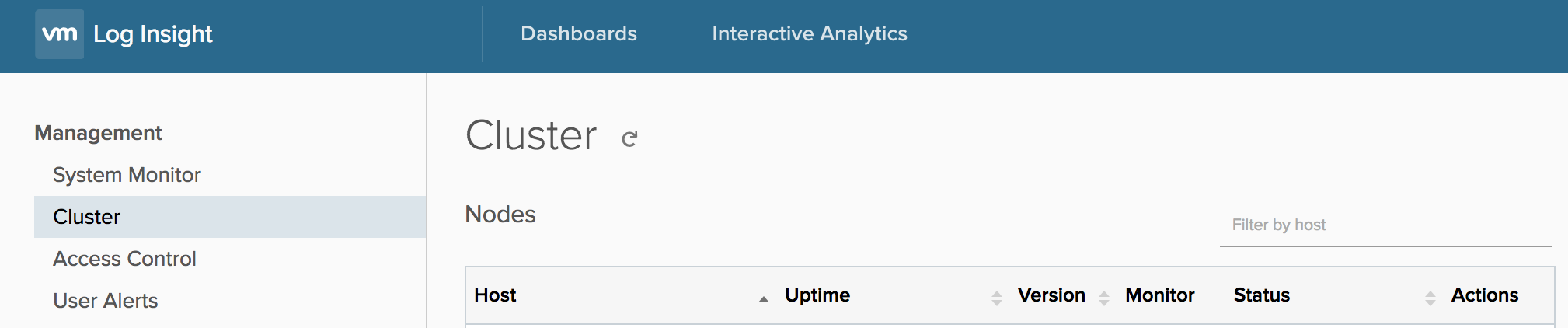Select Cluster in the Management sidebar
Image resolution: width=1568 pixels, height=328 pixels.
click(86, 217)
